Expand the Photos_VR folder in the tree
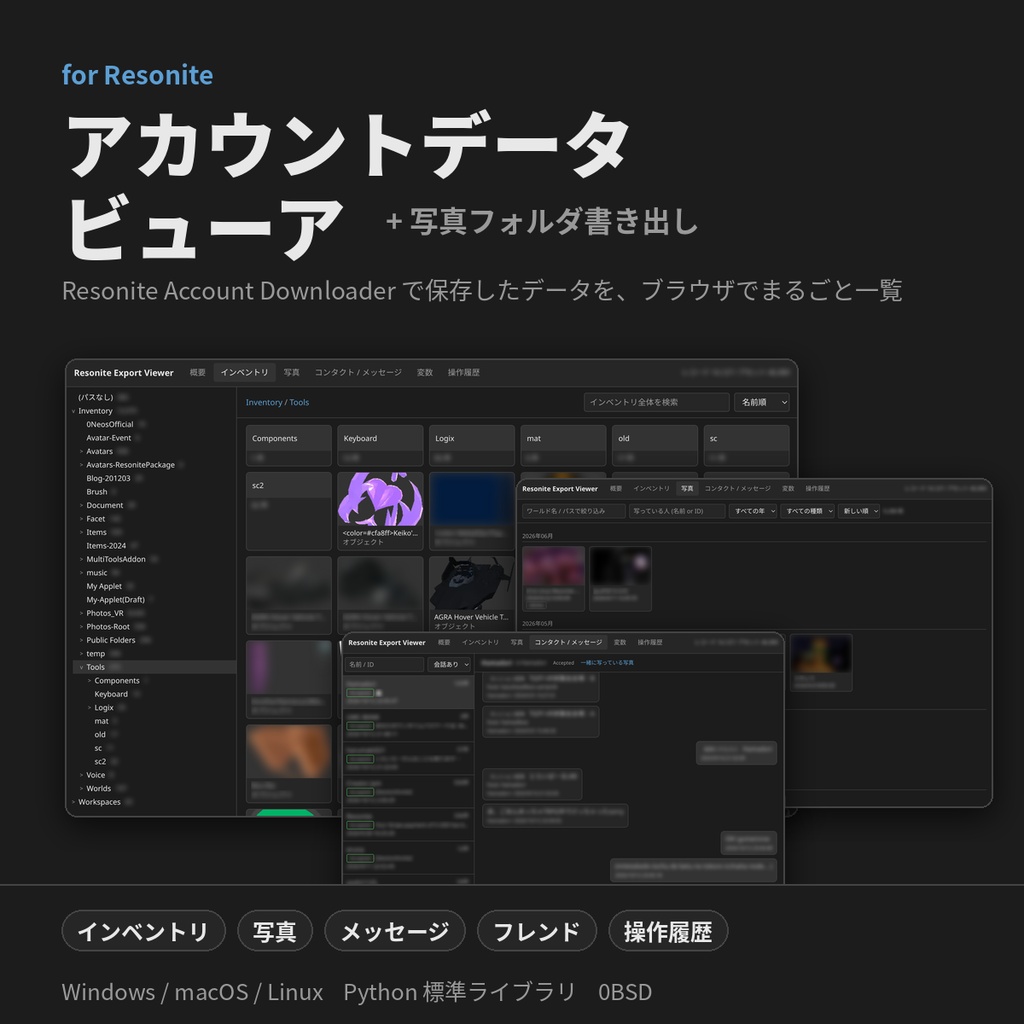 point(82,613)
